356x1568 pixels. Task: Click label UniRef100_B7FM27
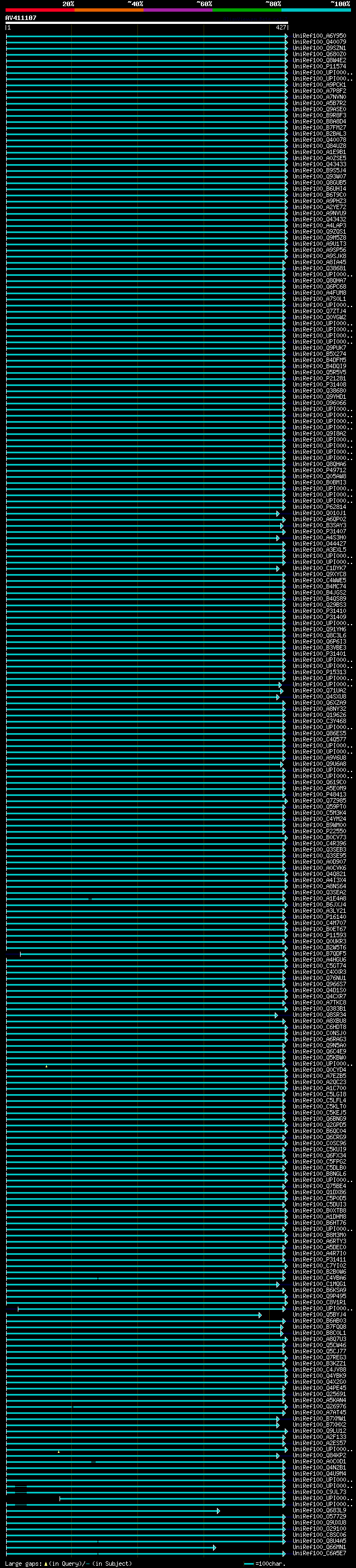coord(319,127)
